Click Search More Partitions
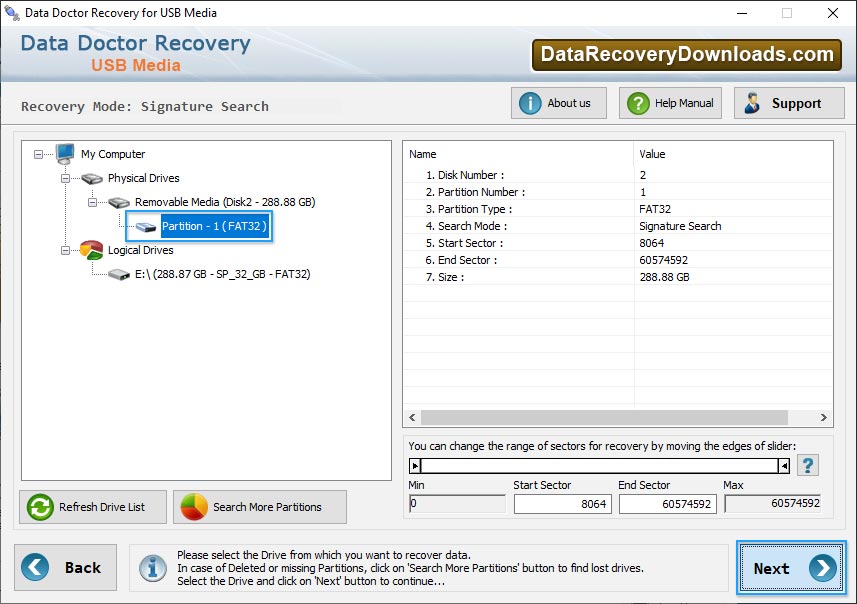Screen dimensions: 857x604 [x=260, y=507]
